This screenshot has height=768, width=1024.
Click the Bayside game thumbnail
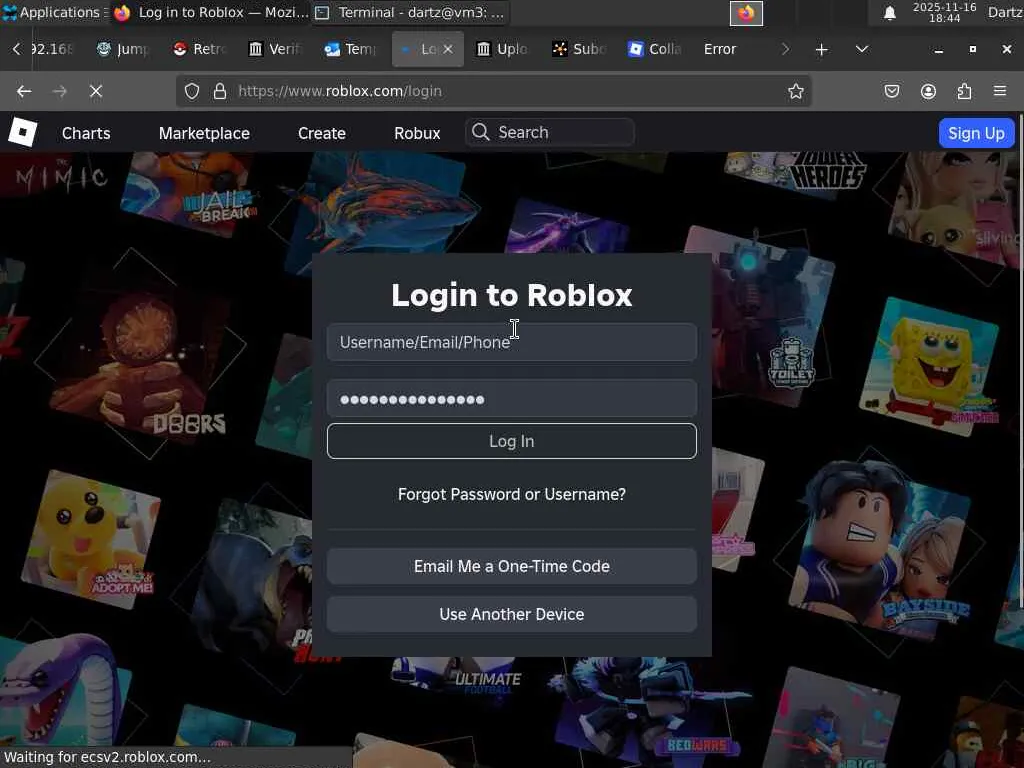[x=879, y=551]
